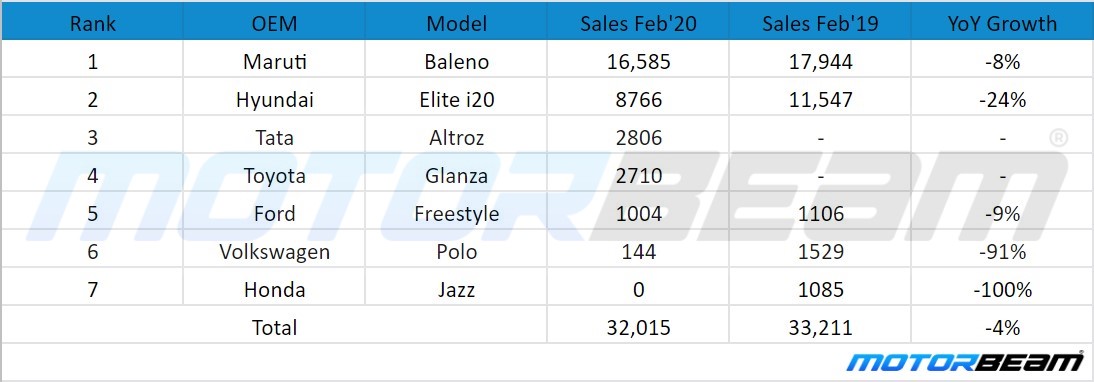Click the Elite i20 cell
Screen dimensions: 1094x382
[x=456, y=100]
